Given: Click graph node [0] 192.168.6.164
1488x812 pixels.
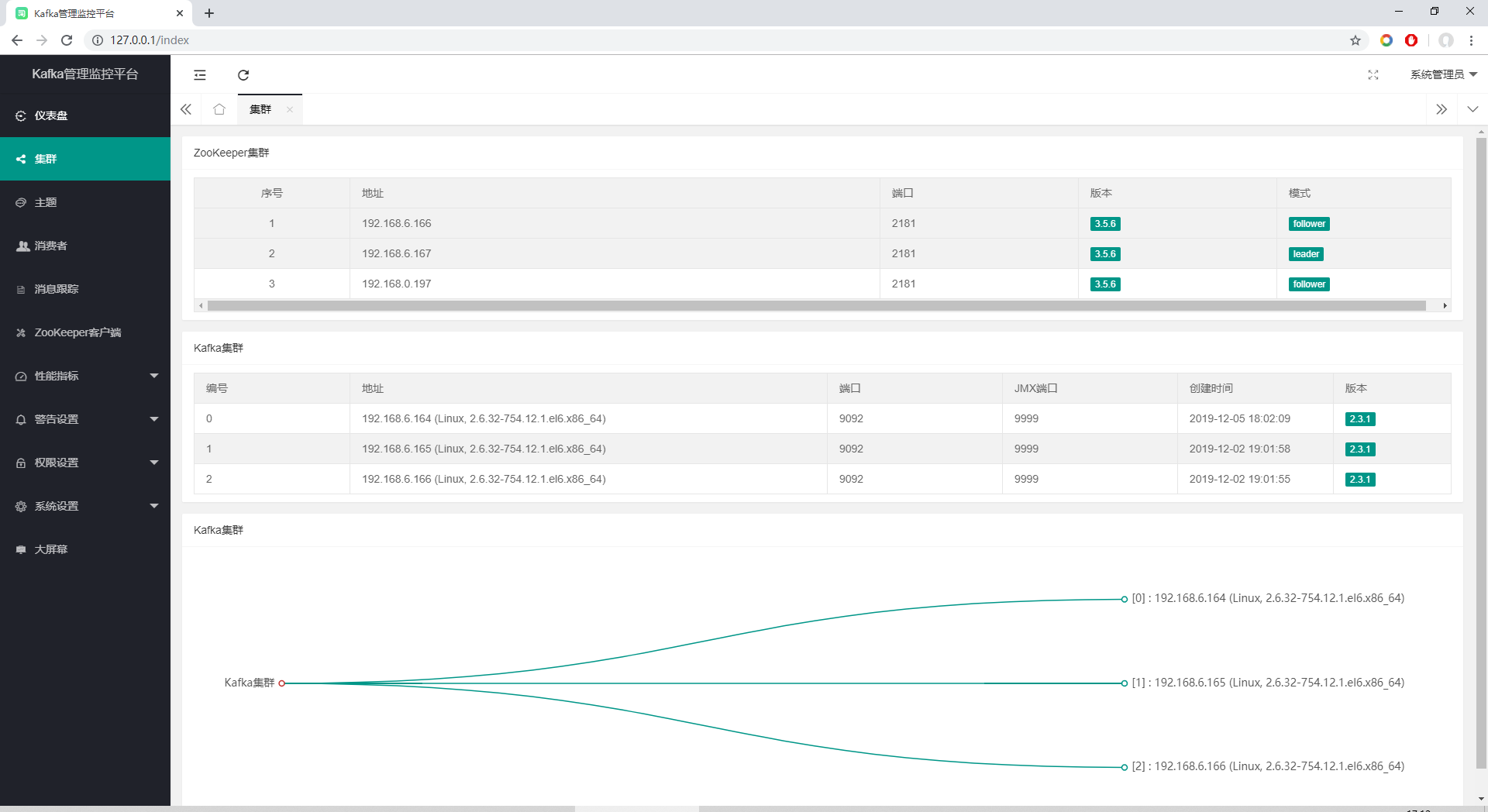Looking at the screenshot, I should click(1125, 599).
